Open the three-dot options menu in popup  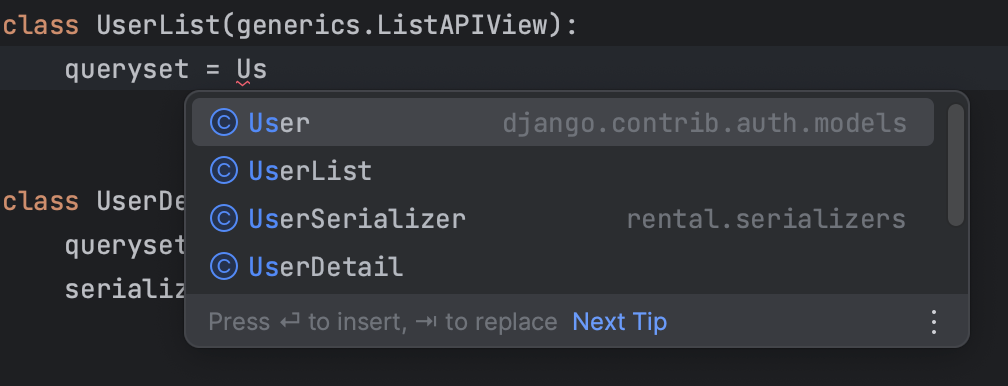tap(934, 322)
